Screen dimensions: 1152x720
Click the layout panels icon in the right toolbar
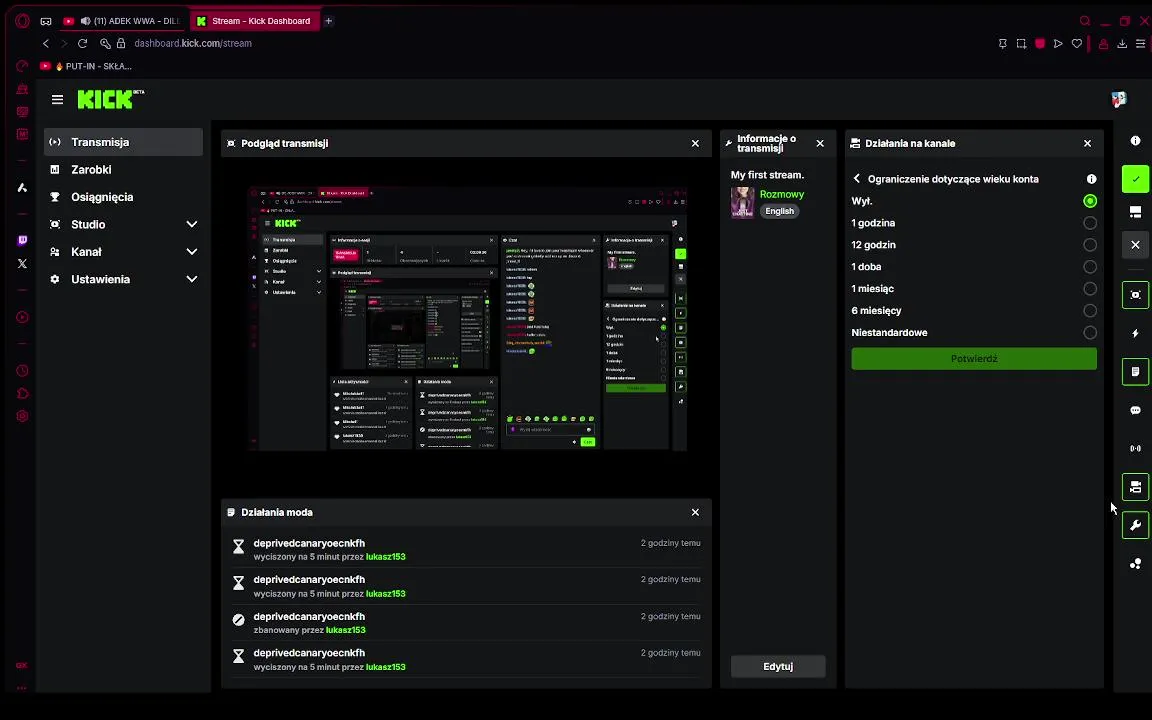[x=1135, y=212]
